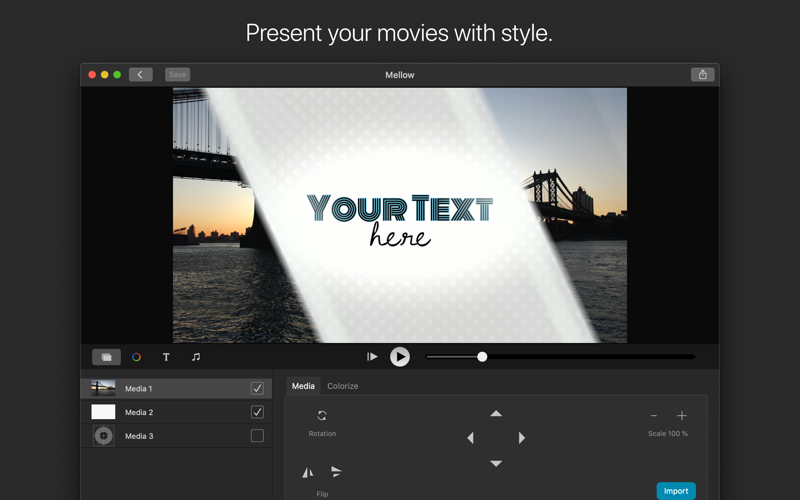
Task: Select the Media 2 row
Action: point(177,412)
